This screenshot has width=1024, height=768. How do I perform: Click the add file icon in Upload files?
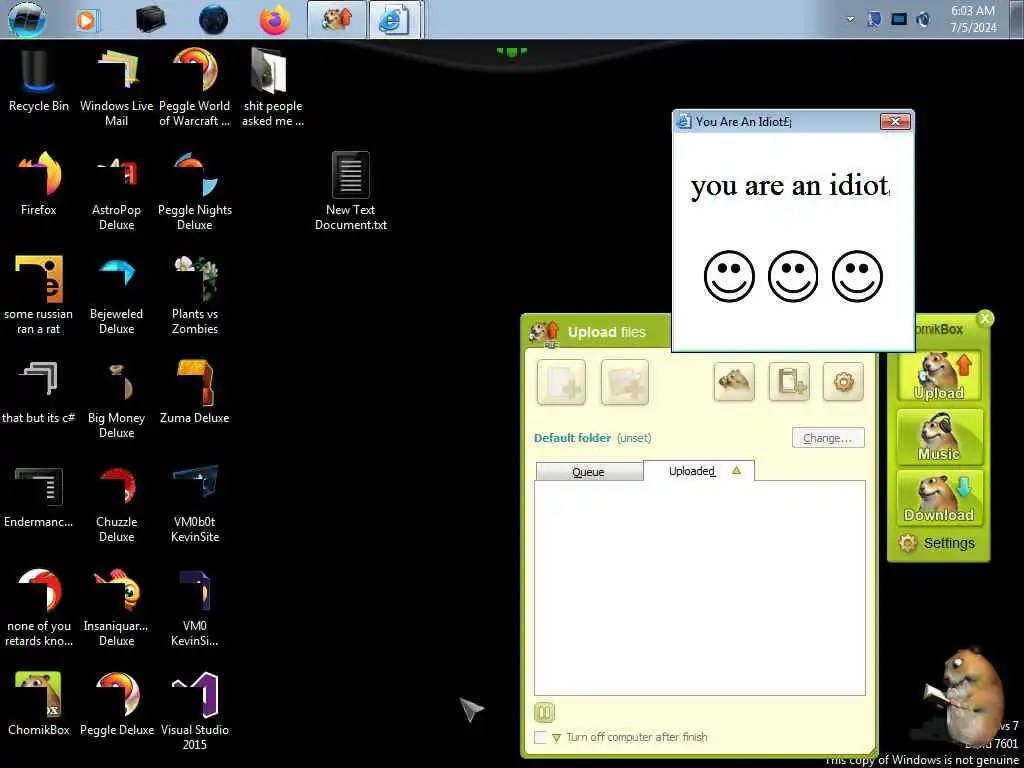tap(561, 382)
